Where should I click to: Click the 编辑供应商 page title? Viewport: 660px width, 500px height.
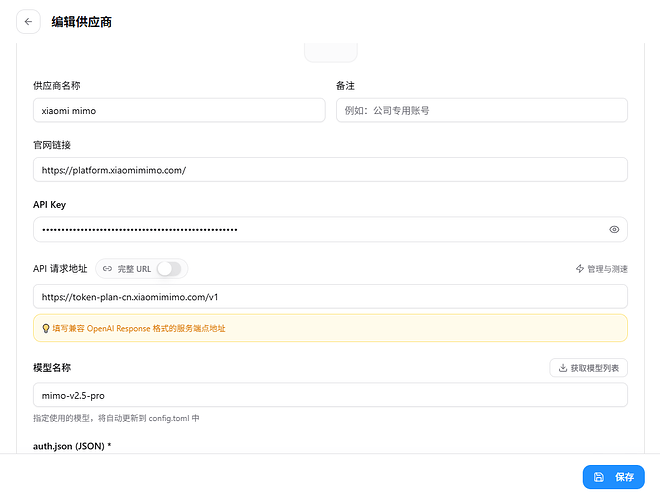[82, 22]
